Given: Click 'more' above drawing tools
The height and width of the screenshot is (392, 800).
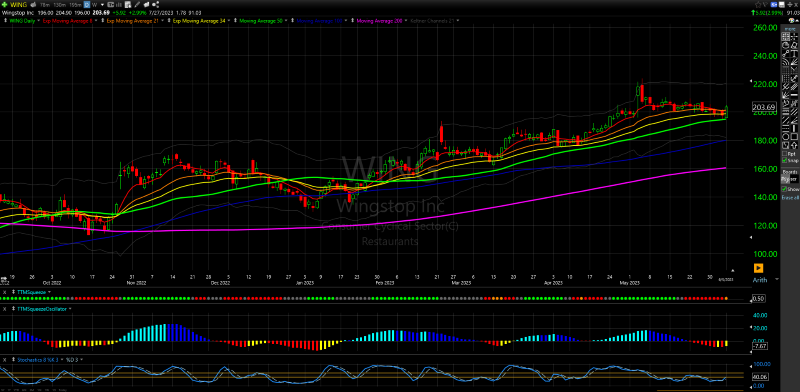Looking at the screenshot, I should click(790, 29).
